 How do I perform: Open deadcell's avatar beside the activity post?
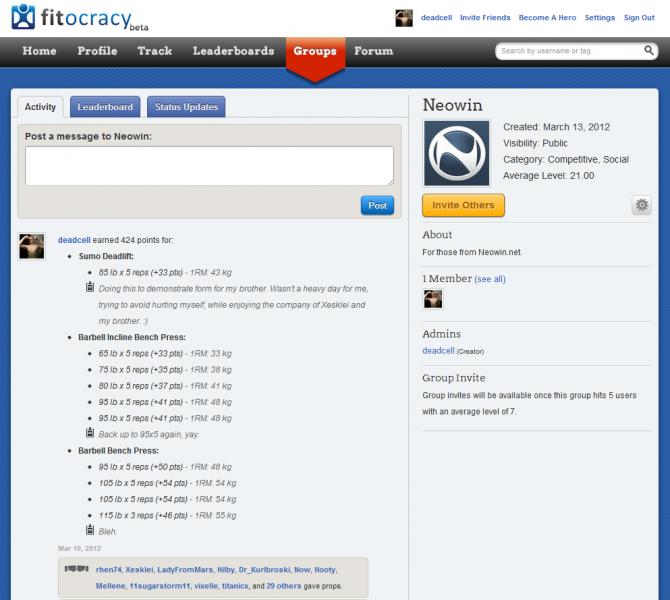point(32,246)
